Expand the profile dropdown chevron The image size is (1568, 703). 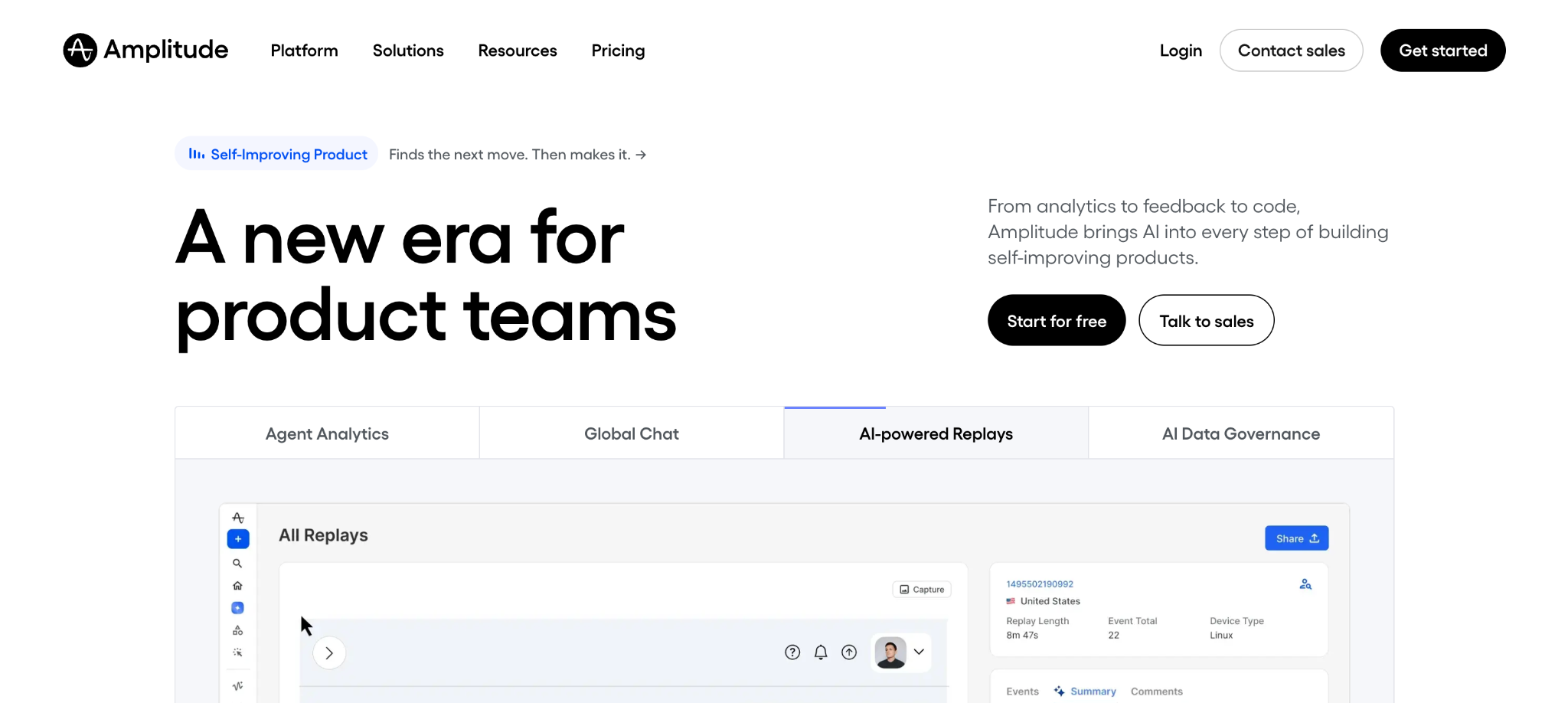coord(919,652)
